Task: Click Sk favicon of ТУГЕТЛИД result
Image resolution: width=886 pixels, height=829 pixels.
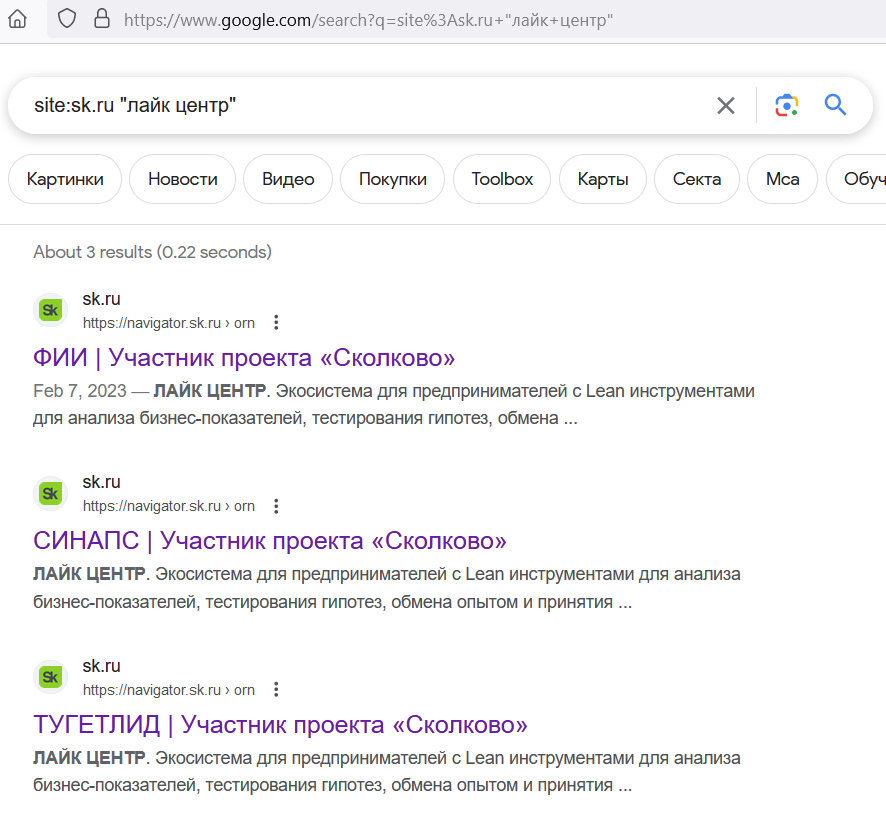Action: coord(50,677)
